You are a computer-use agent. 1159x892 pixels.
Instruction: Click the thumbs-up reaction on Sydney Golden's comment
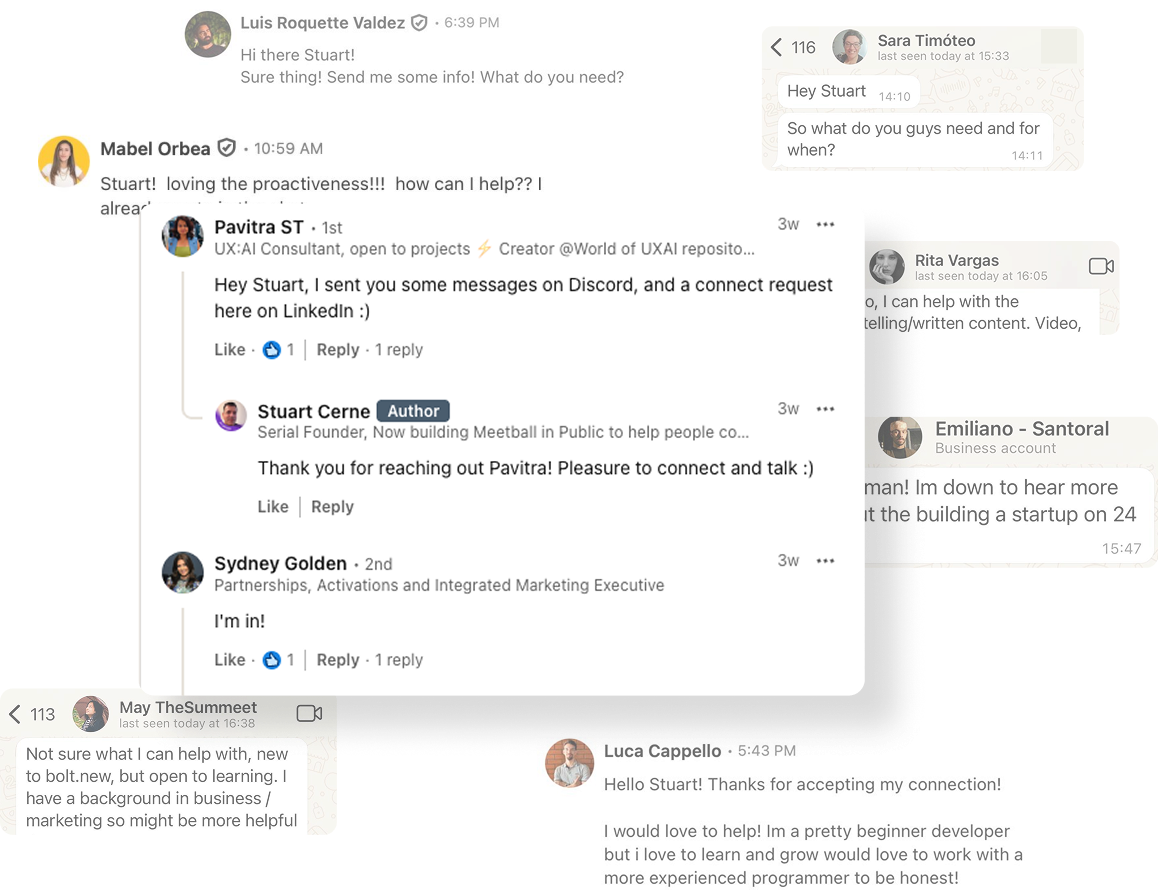[272, 660]
